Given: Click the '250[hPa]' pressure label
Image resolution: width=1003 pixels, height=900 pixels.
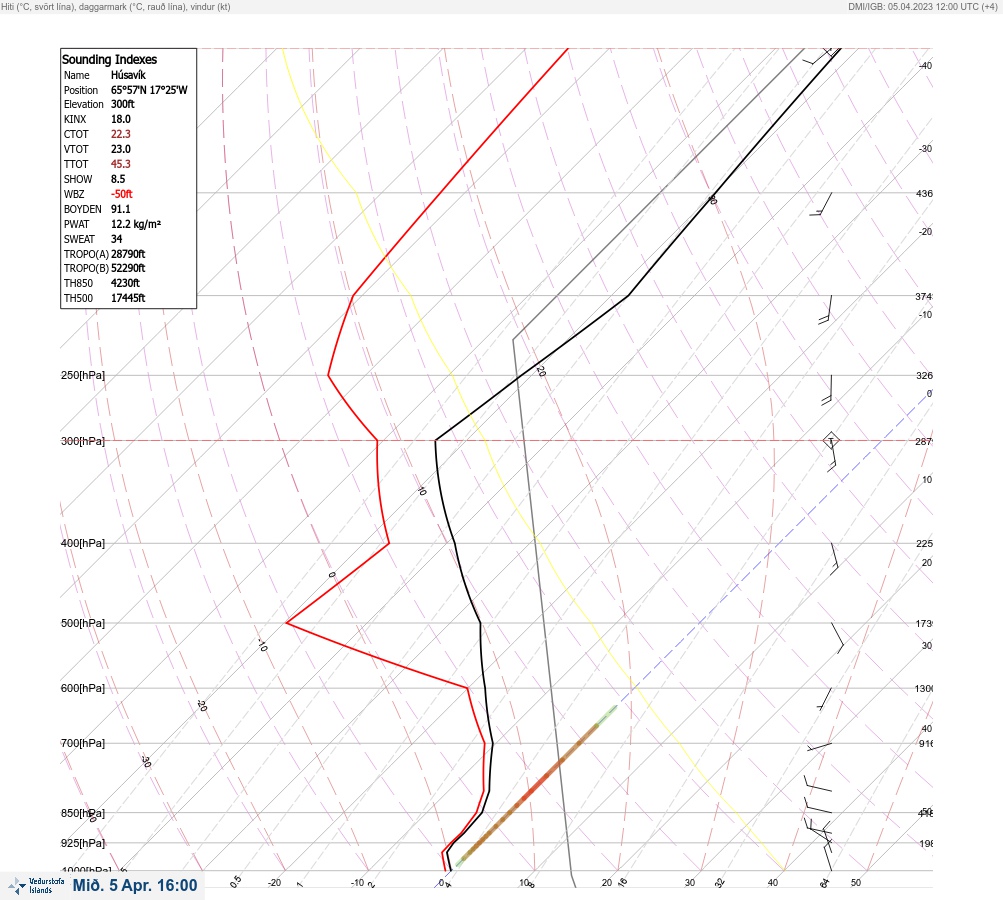Looking at the screenshot, I should click(83, 375).
